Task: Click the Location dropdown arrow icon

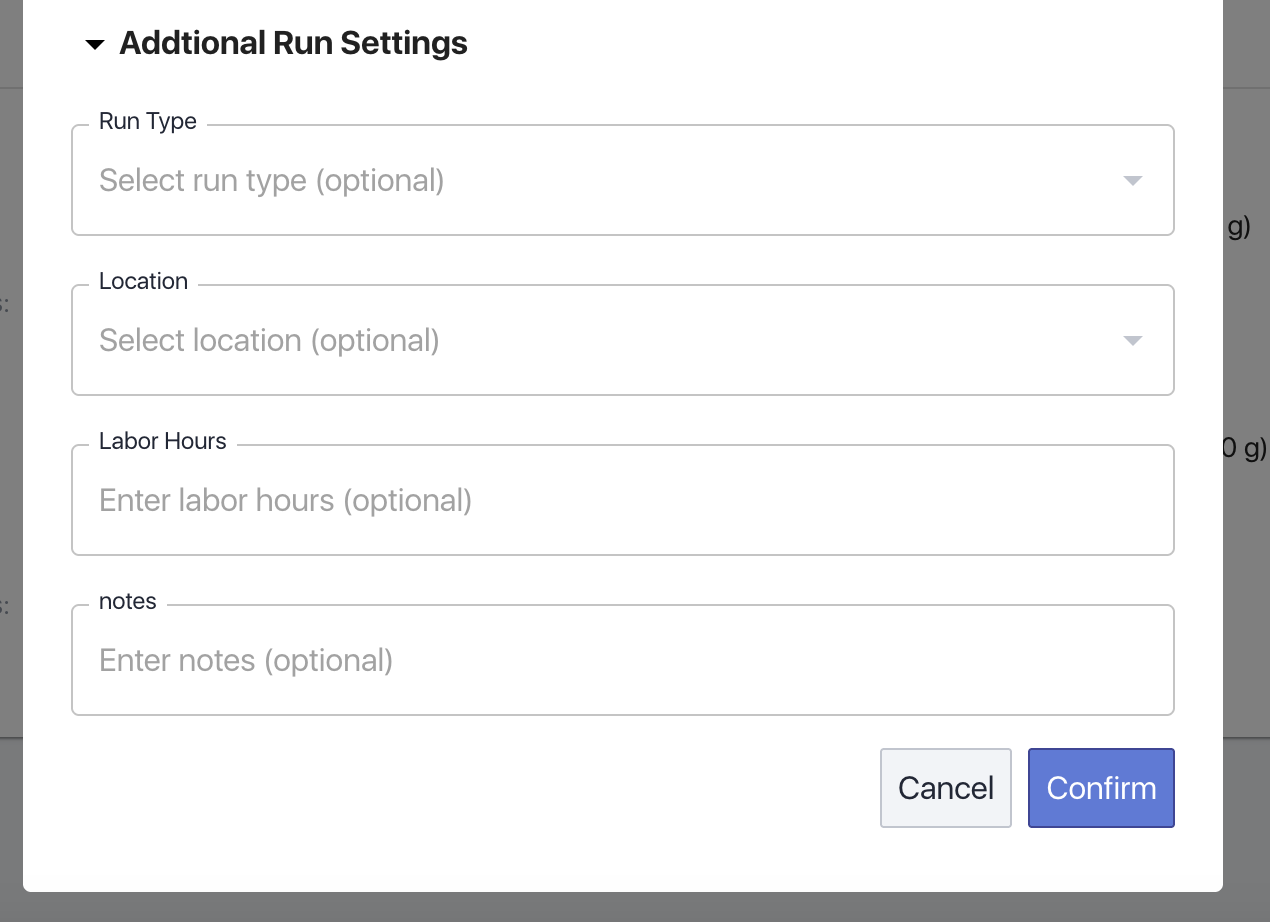Action: pos(1132,341)
